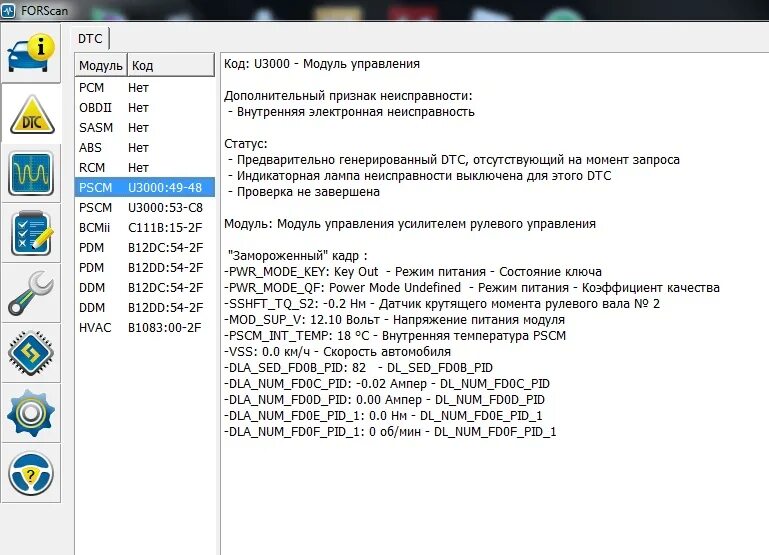Click the 'Модуль управления усилителем рулевого управления' line
The width and height of the screenshot is (769, 555).
(x=410, y=224)
